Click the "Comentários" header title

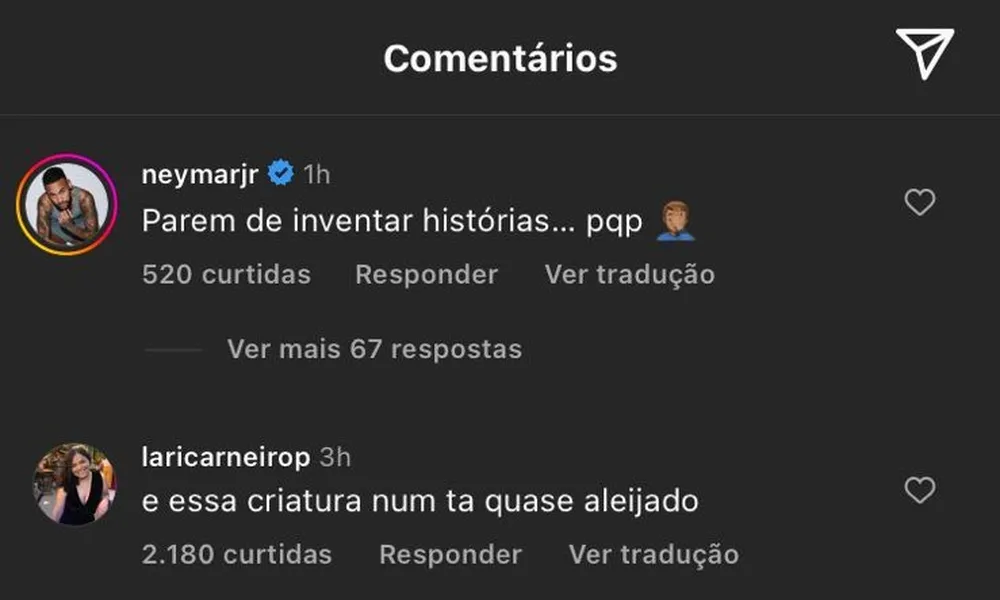[x=500, y=58]
